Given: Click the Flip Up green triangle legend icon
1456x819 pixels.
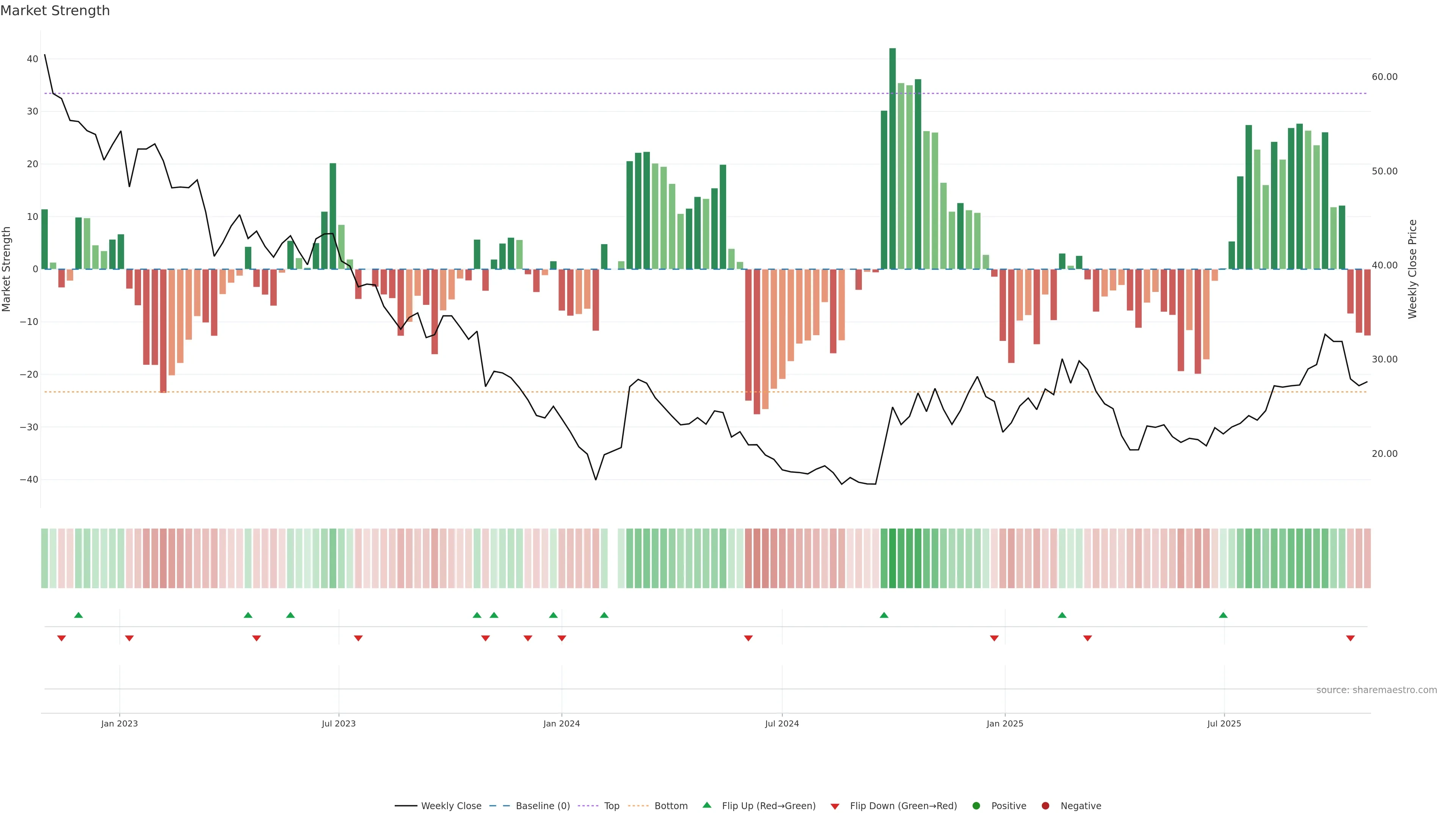Looking at the screenshot, I should pos(706,805).
